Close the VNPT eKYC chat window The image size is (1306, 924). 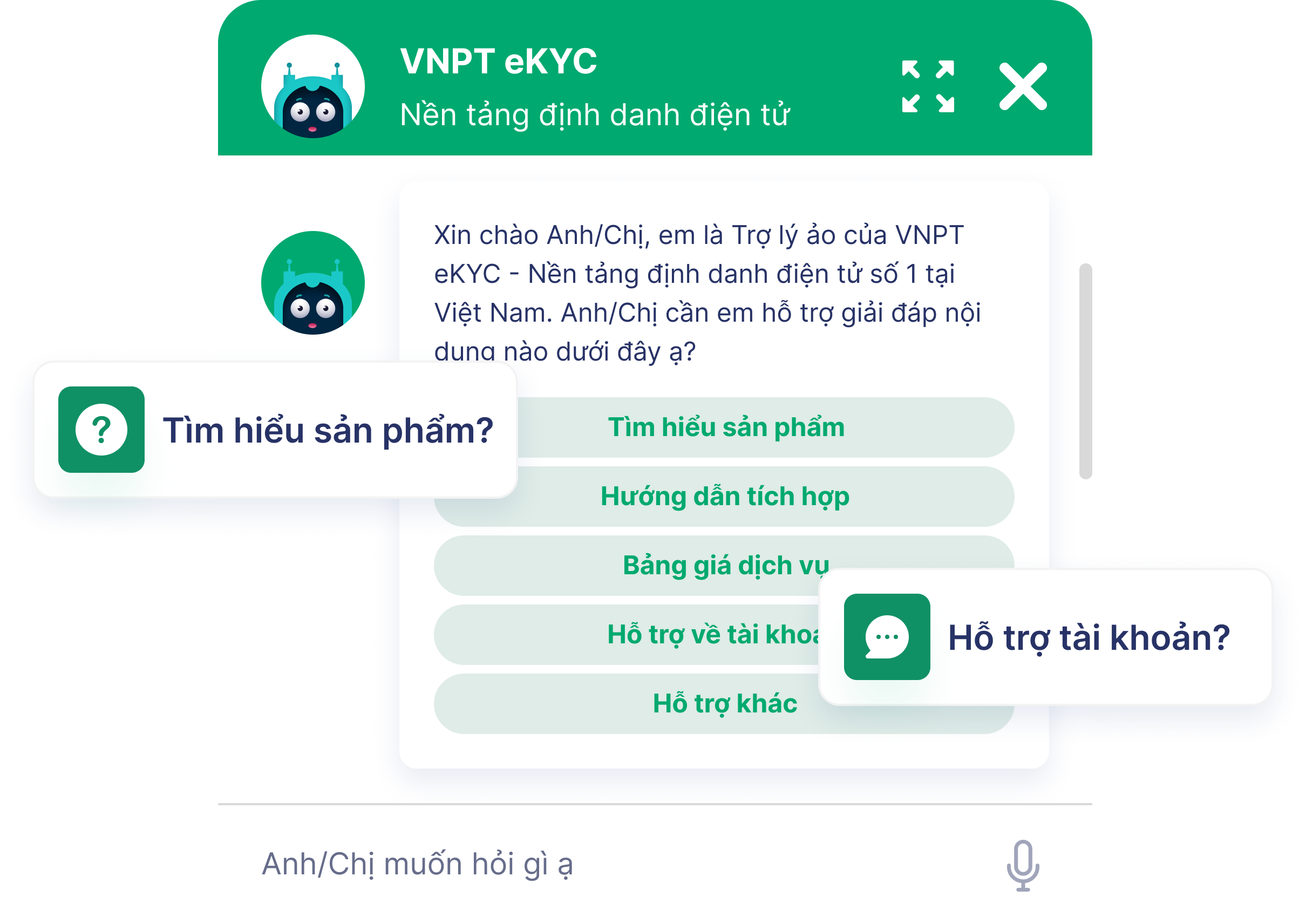1023,86
